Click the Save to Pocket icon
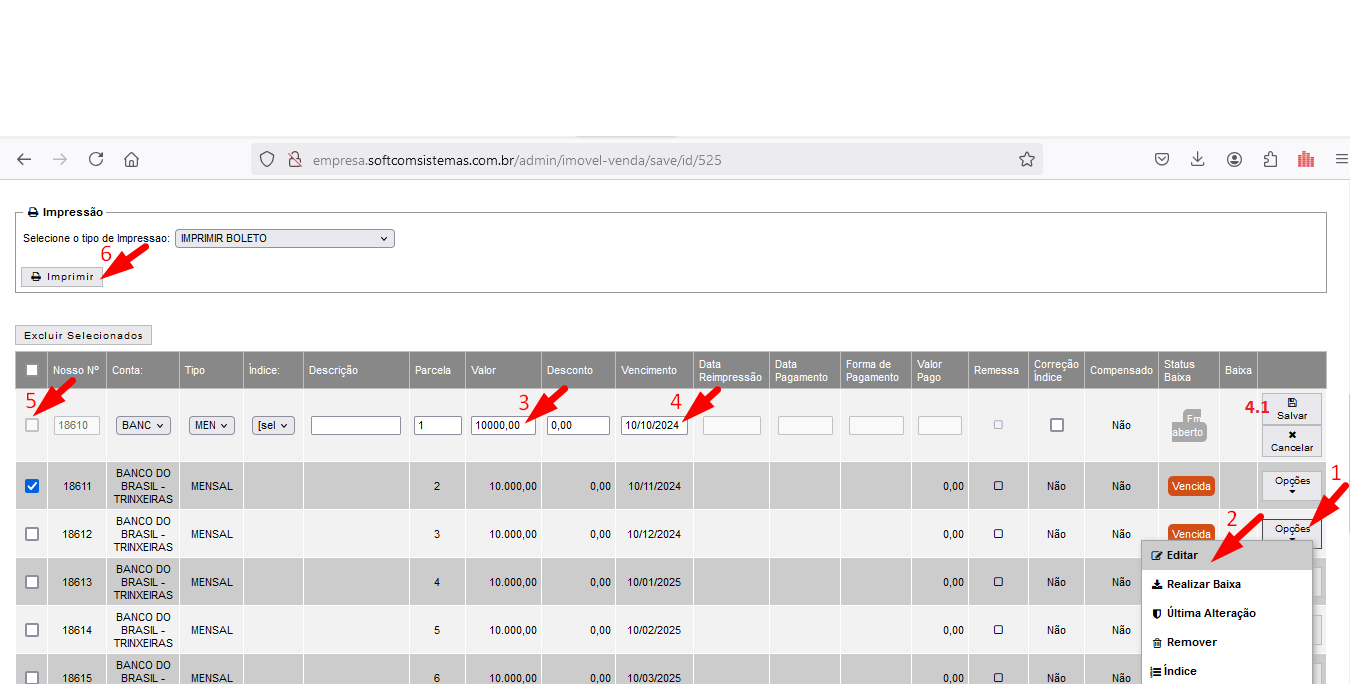The height and width of the screenshot is (684, 1350). click(x=1162, y=159)
